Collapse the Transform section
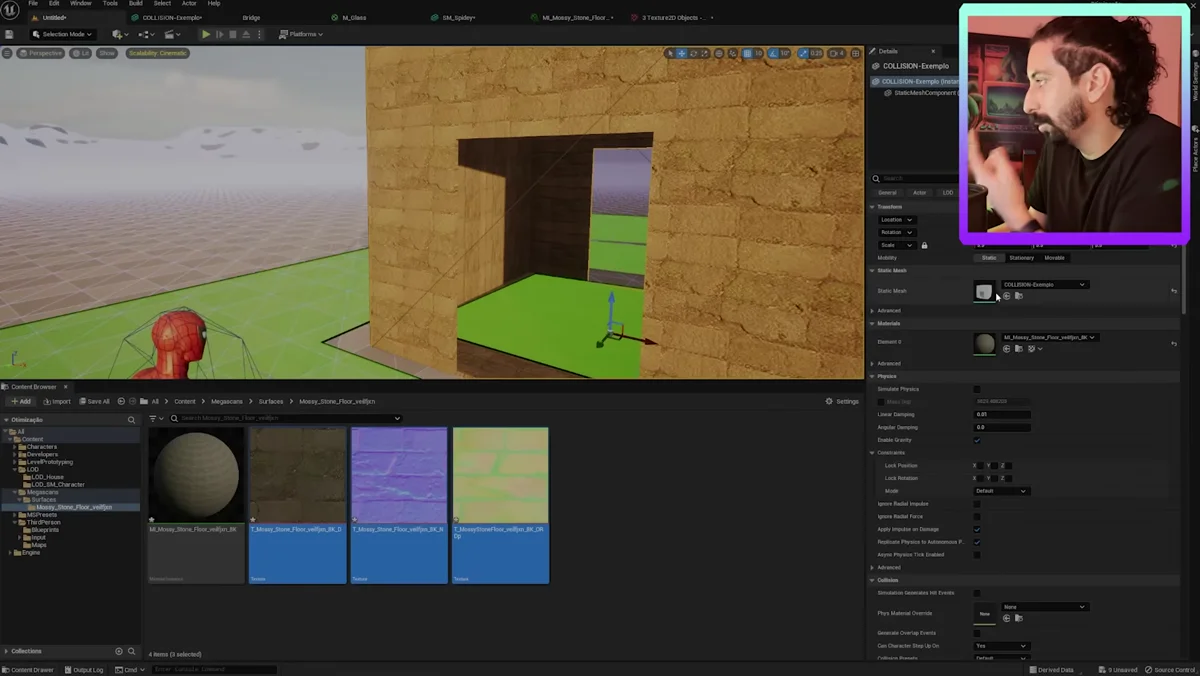1200x676 pixels. pos(873,207)
